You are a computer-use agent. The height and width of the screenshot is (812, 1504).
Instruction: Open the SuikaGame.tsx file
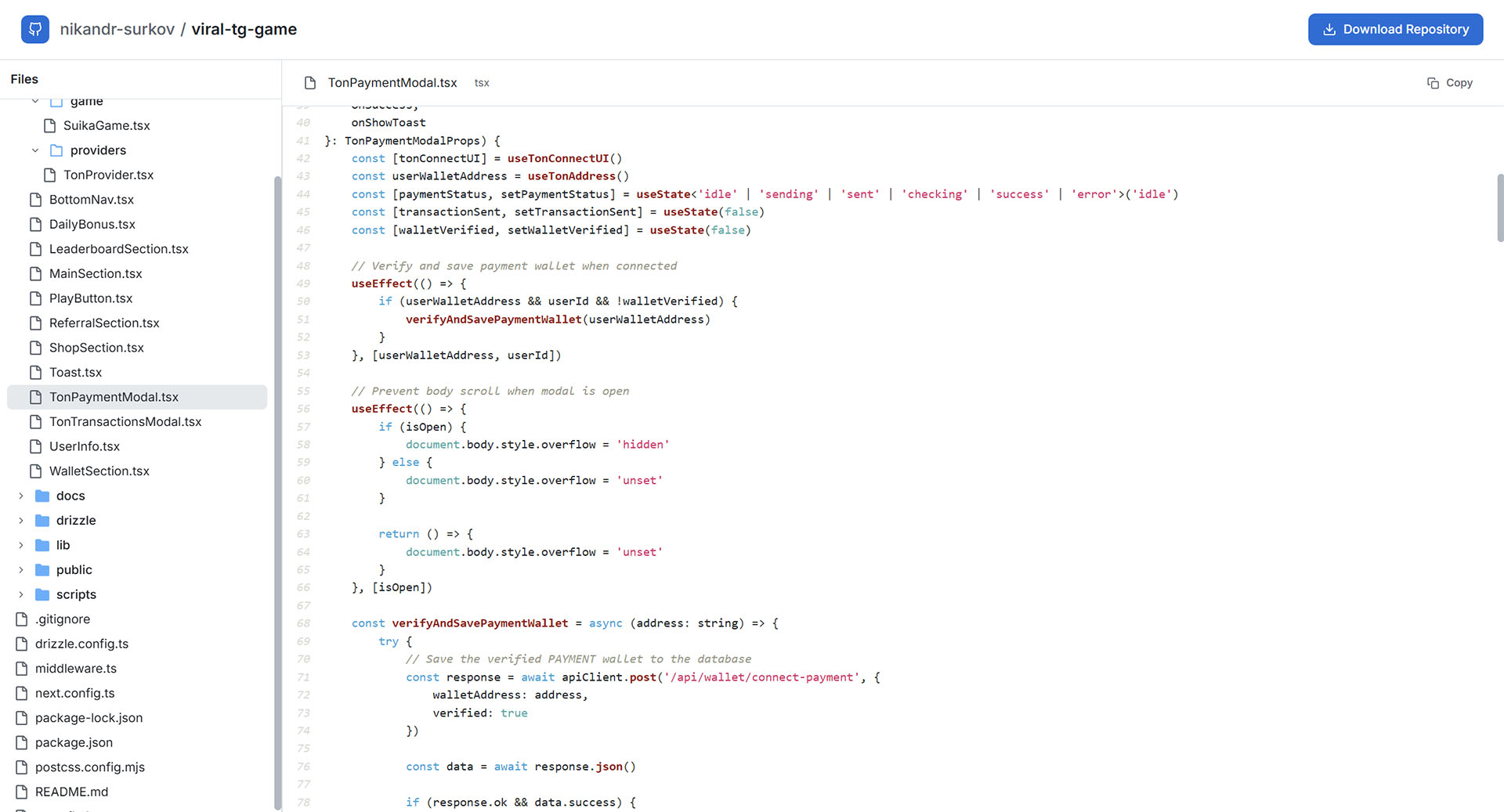point(107,125)
